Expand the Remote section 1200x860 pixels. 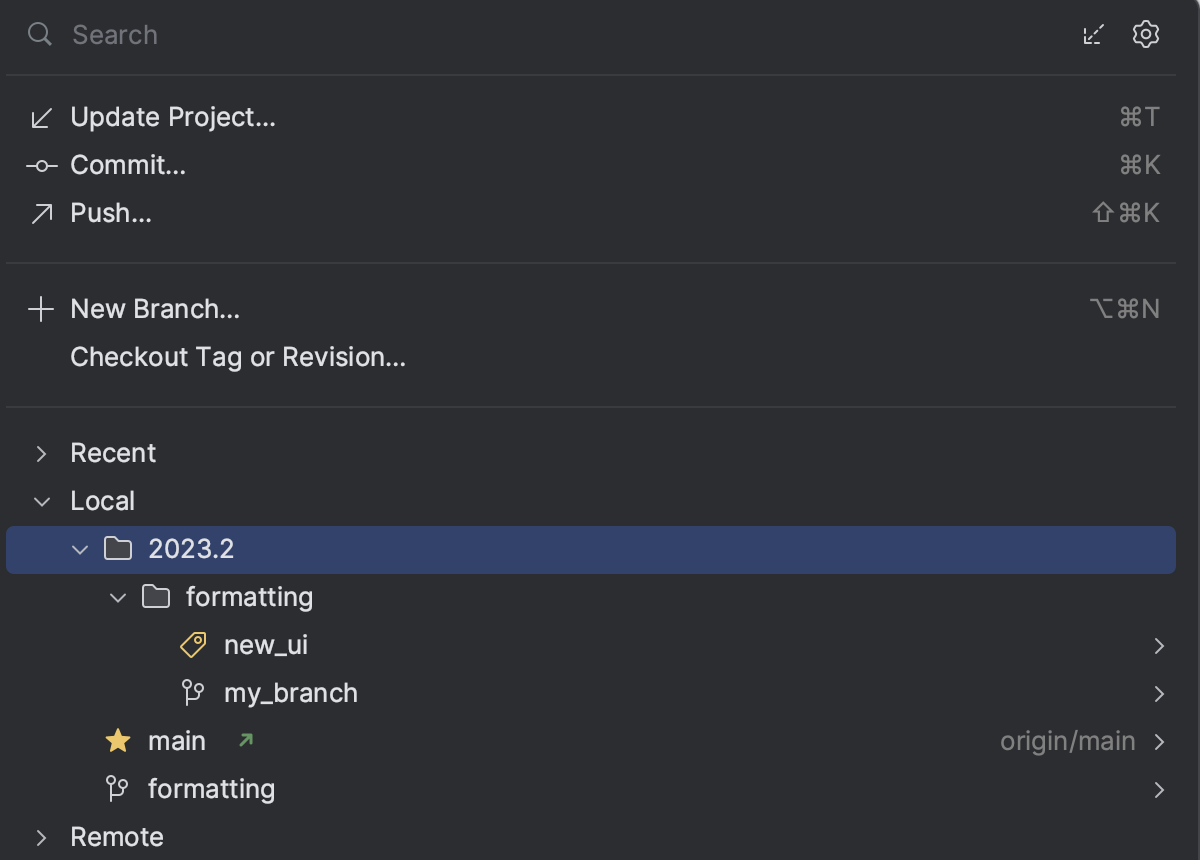tap(40, 837)
